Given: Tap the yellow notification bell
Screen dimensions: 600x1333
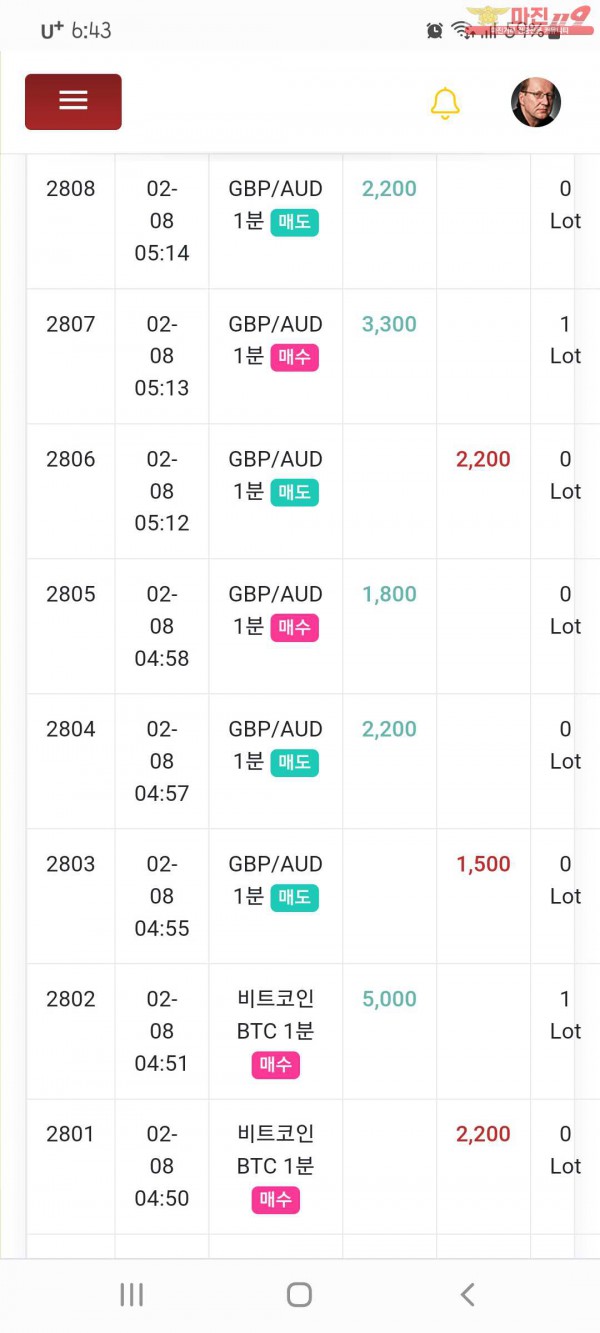Looking at the screenshot, I should click(445, 103).
